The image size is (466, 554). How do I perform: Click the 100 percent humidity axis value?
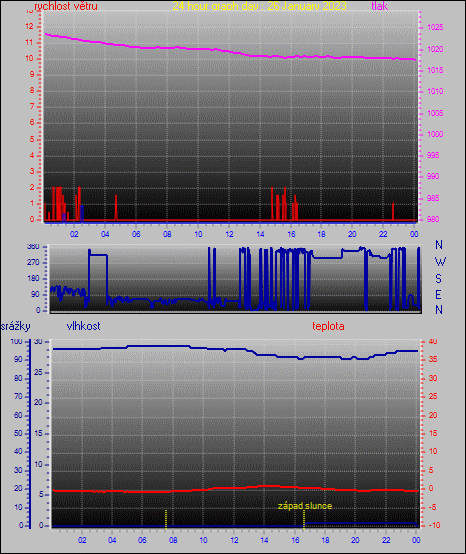(16, 342)
